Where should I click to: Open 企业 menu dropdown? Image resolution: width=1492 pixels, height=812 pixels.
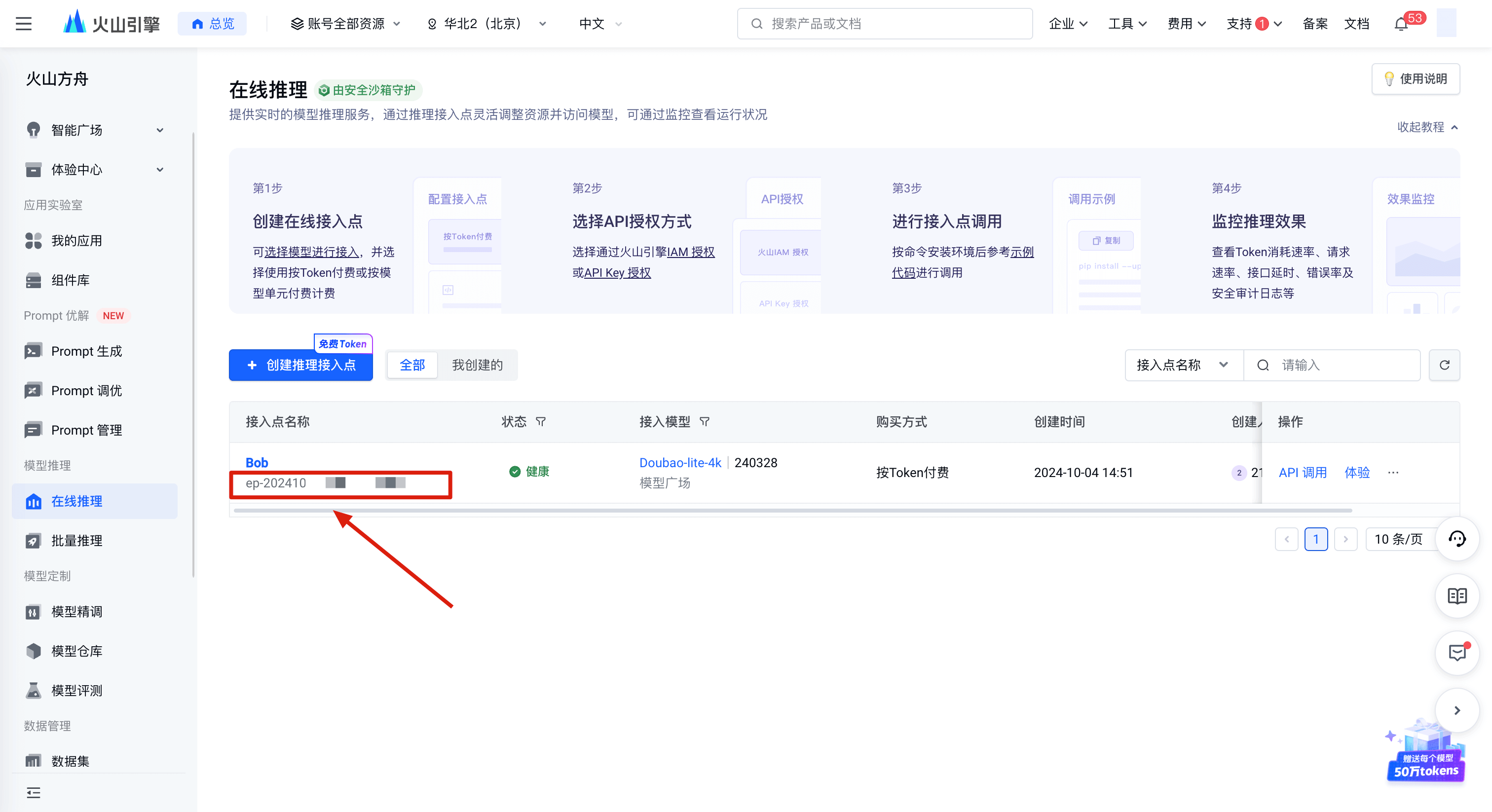pos(1068,24)
